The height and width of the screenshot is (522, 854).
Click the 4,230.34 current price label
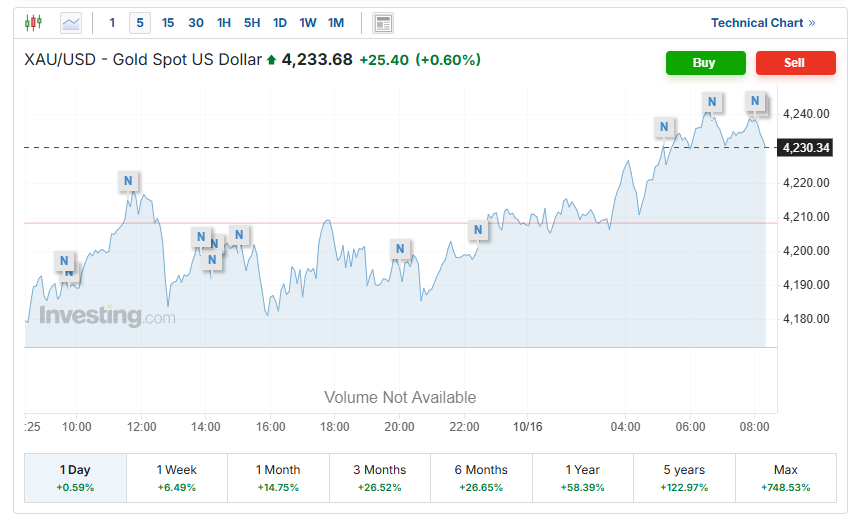coord(805,148)
